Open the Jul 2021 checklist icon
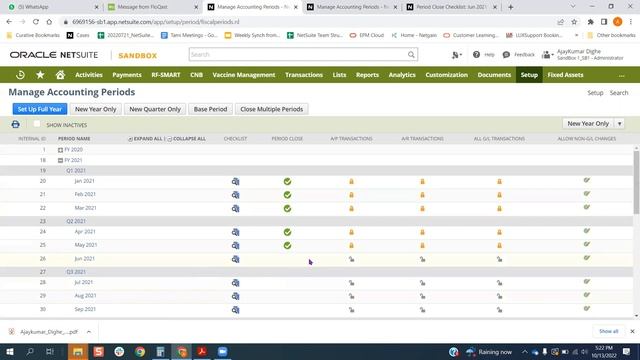The width and height of the screenshot is (640, 360). coord(236,283)
